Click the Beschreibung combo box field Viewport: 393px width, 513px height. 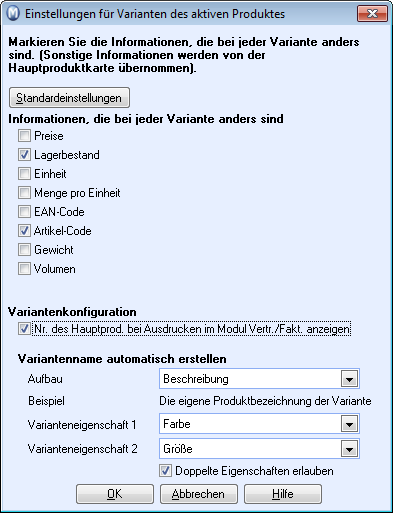point(259,379)
